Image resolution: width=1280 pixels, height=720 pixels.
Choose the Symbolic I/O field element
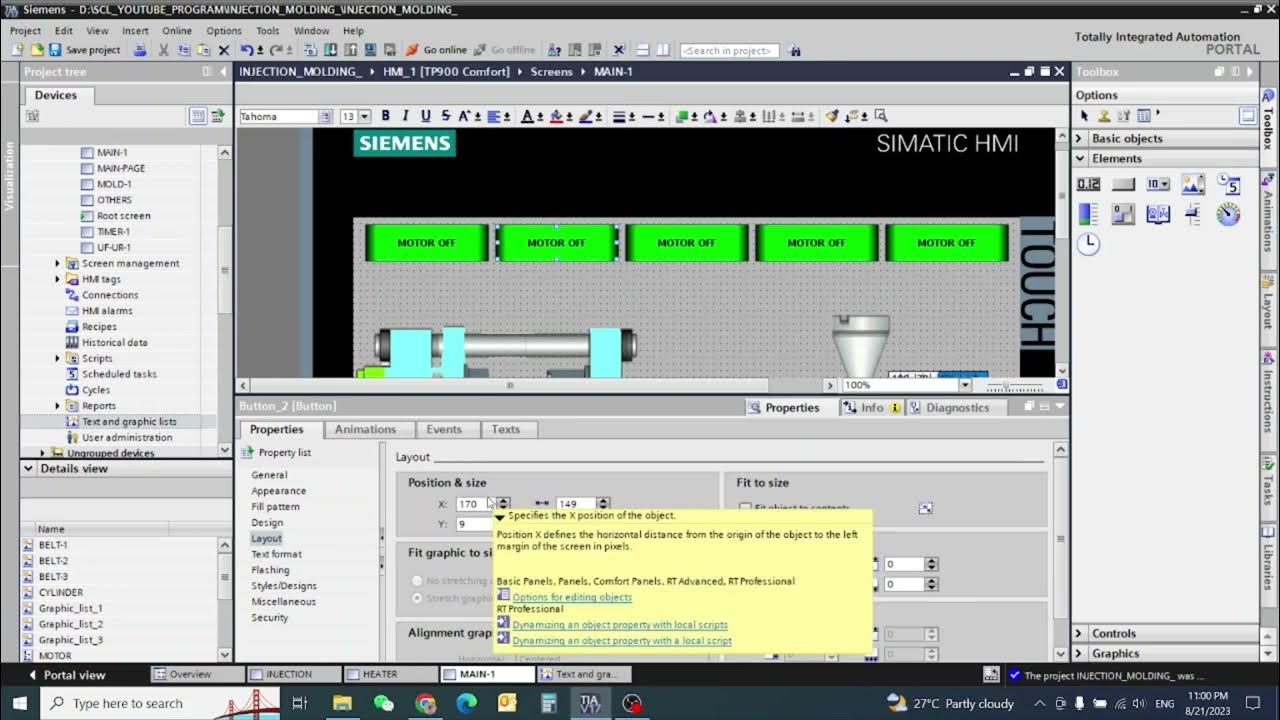1158,184
